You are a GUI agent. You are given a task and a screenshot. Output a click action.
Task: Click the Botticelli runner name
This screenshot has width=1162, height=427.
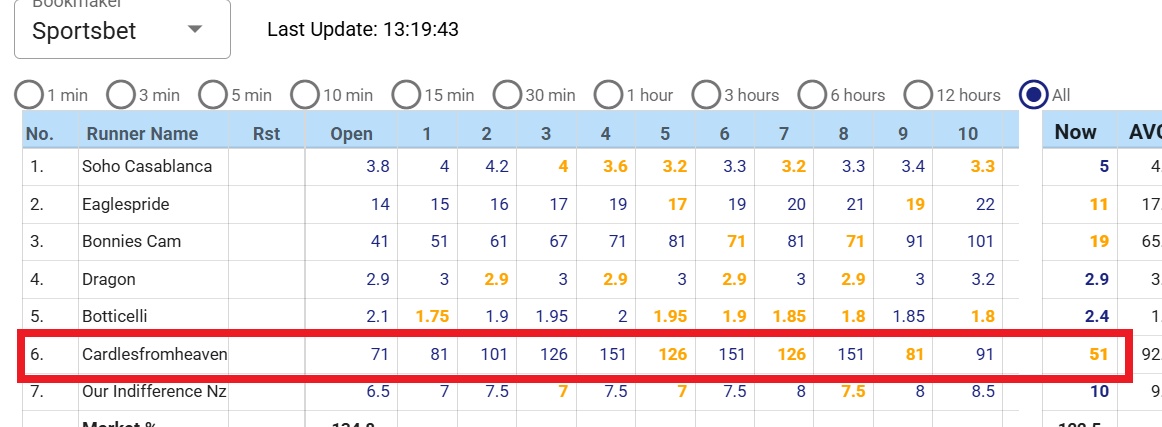115,316
